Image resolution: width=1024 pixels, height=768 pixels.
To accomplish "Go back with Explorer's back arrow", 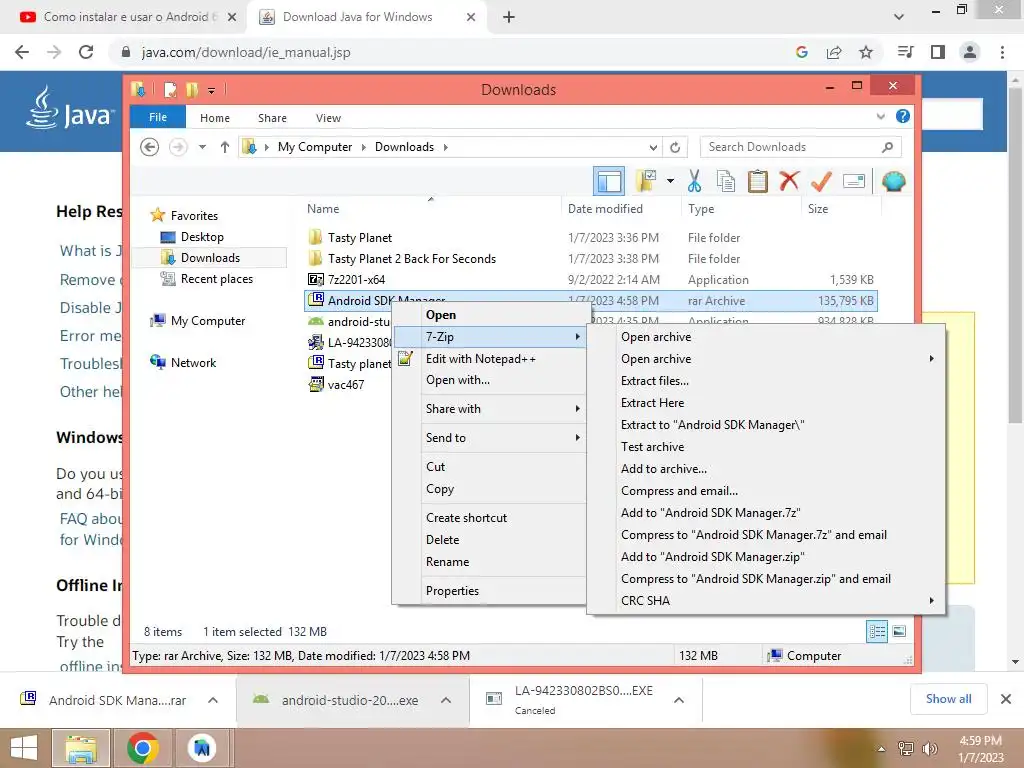I will [x=150, y=147].
